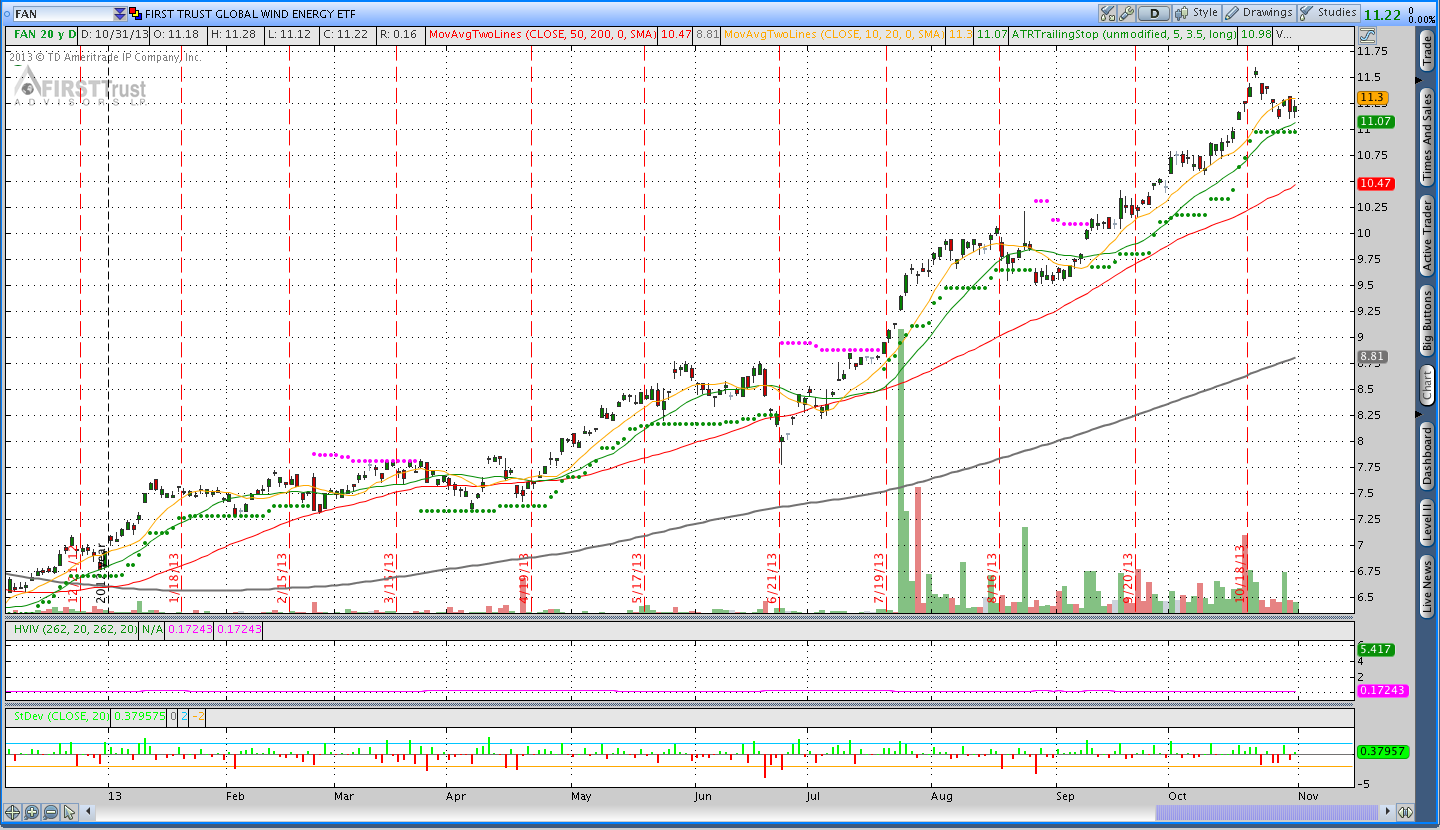
Task: Open the Studies menu
Action: coord(1329,13)
